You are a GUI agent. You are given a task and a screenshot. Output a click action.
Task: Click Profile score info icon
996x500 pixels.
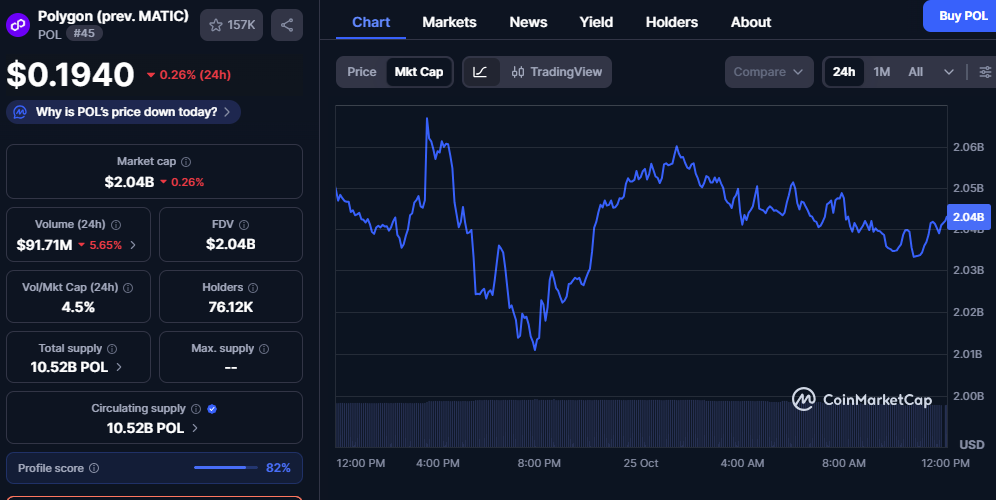click(x=94, y=468)
